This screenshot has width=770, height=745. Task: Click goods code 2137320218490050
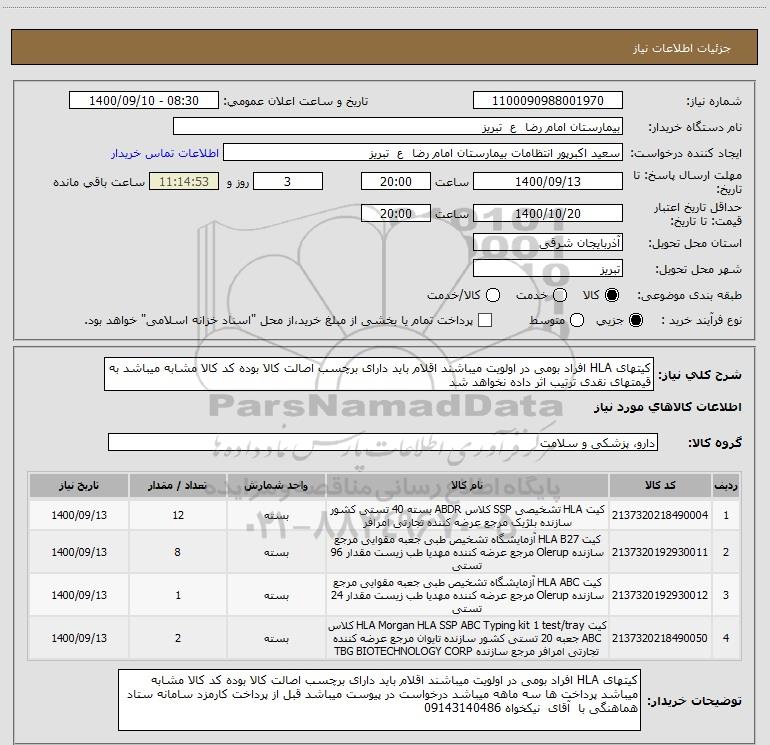point(660,638)
